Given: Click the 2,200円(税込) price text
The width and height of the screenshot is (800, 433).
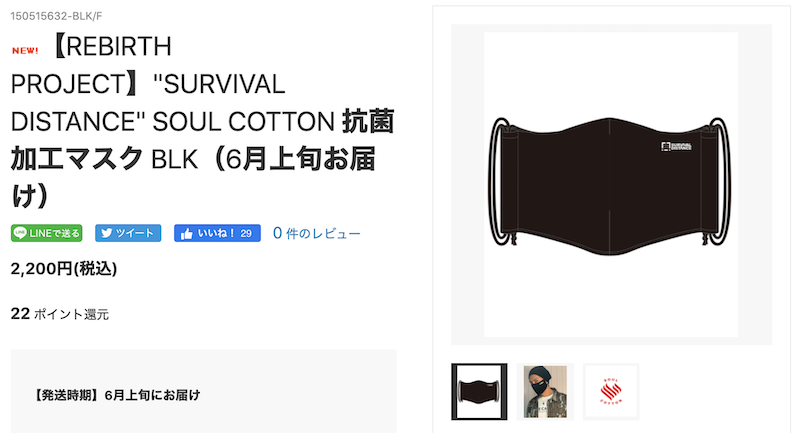Looking at the screenshot, I should pos(64,268).
